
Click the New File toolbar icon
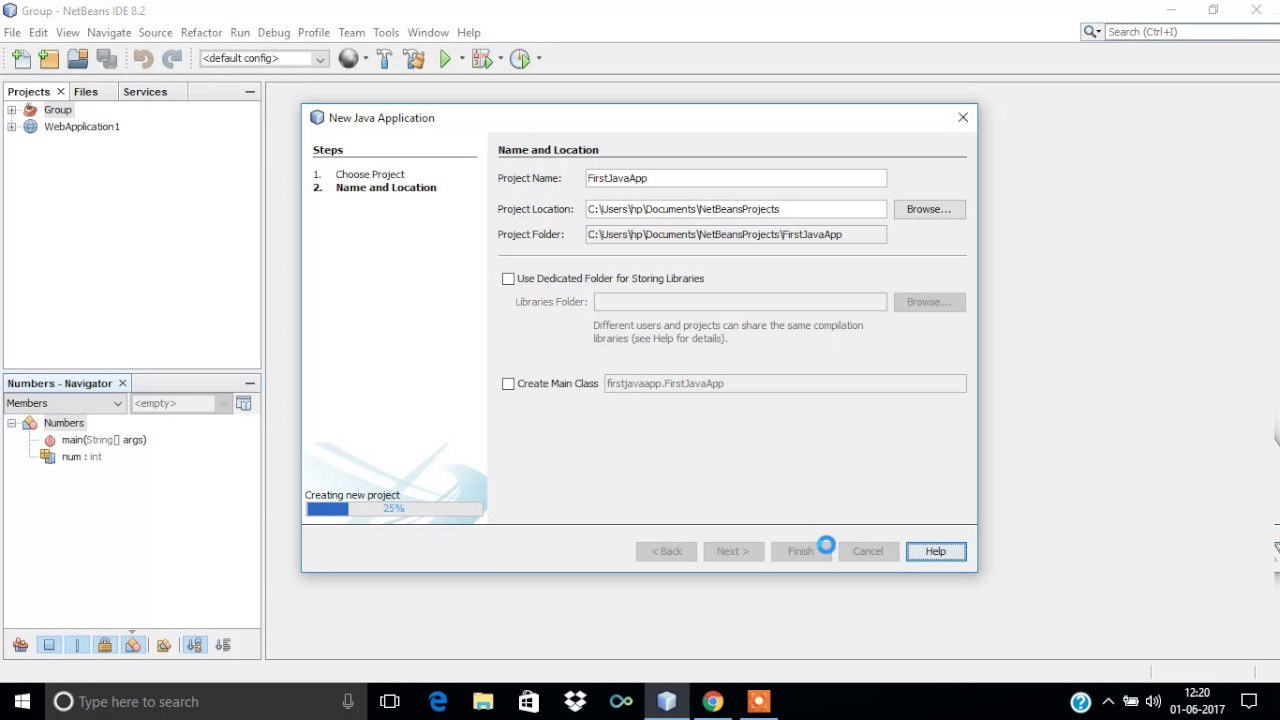pos(21,59)
